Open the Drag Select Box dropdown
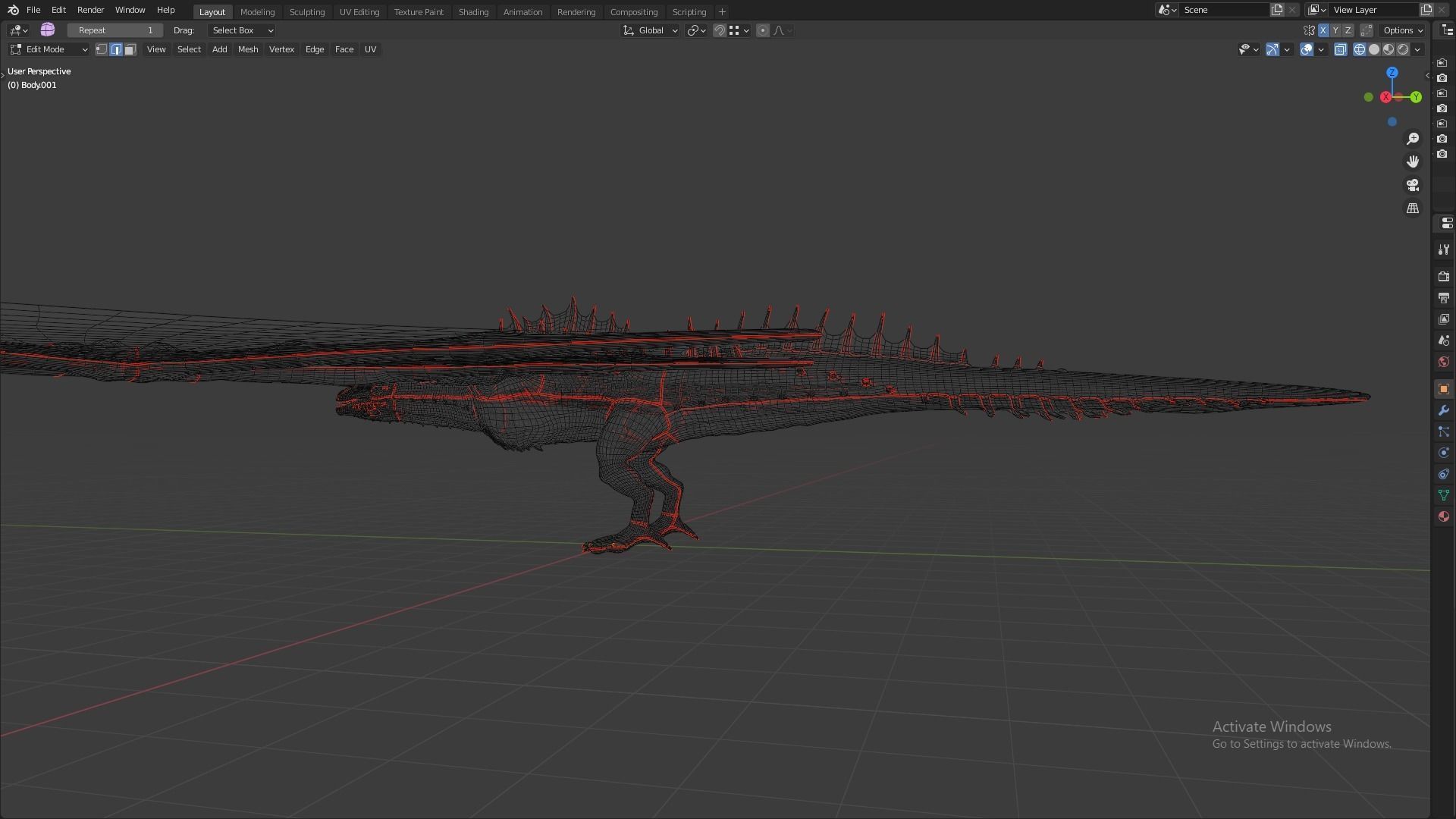The height and width of the screenshot is (819, 1456). 241,30
